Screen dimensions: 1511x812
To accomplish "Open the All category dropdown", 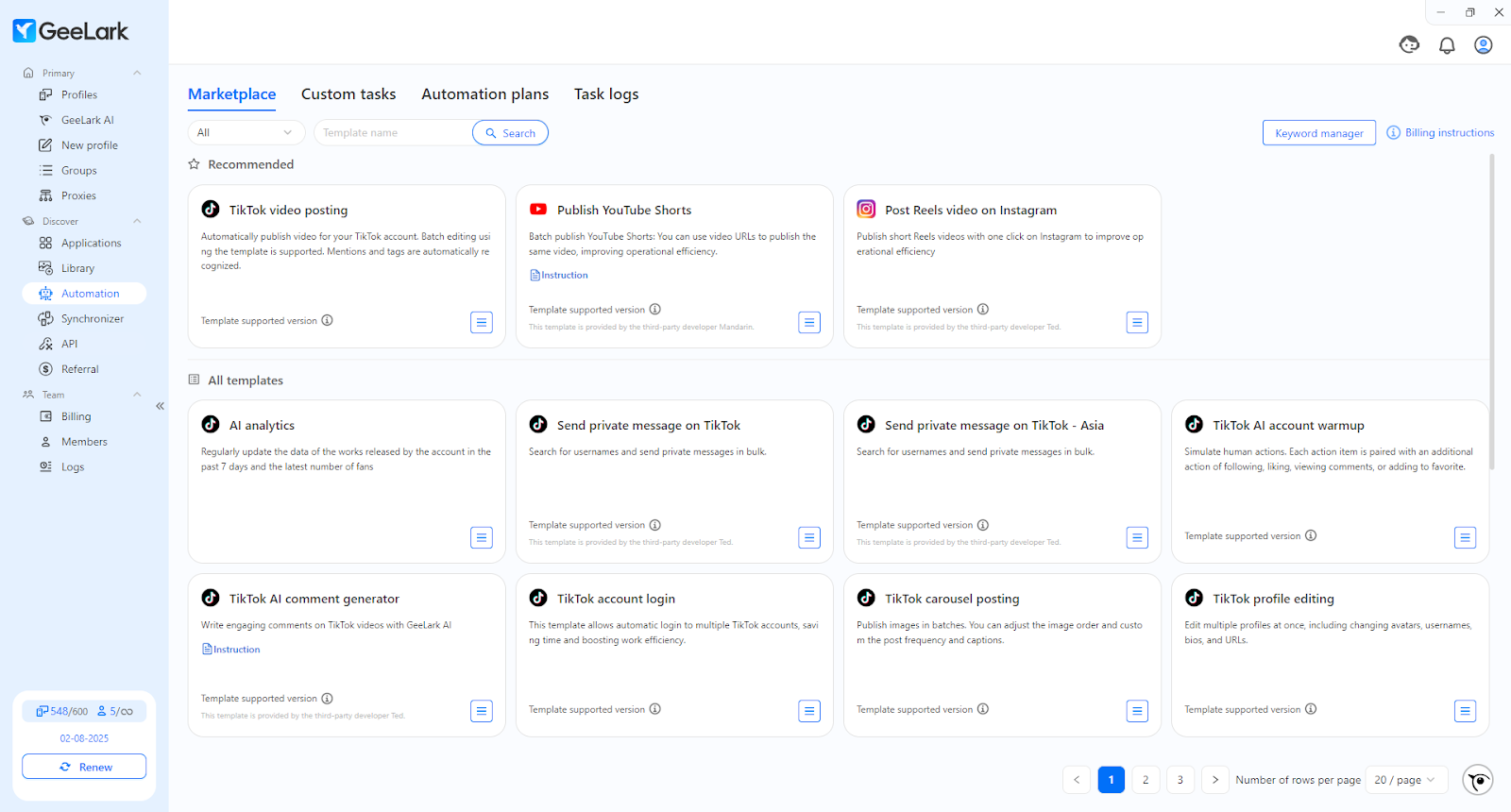I will coord(246,133).
